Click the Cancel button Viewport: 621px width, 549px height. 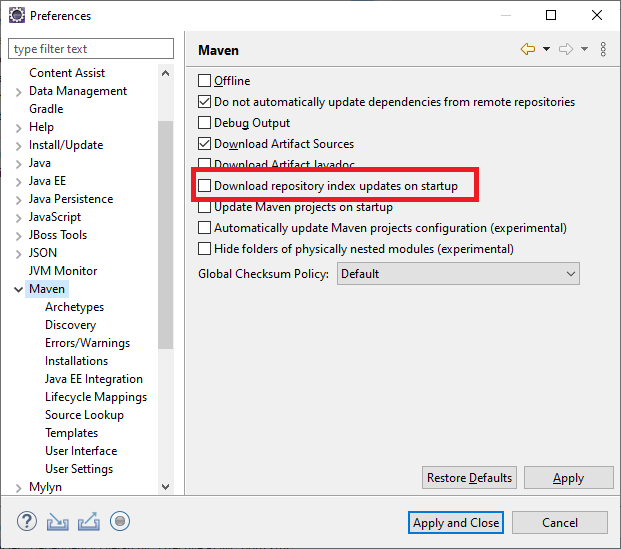click(x=560, y=523)
